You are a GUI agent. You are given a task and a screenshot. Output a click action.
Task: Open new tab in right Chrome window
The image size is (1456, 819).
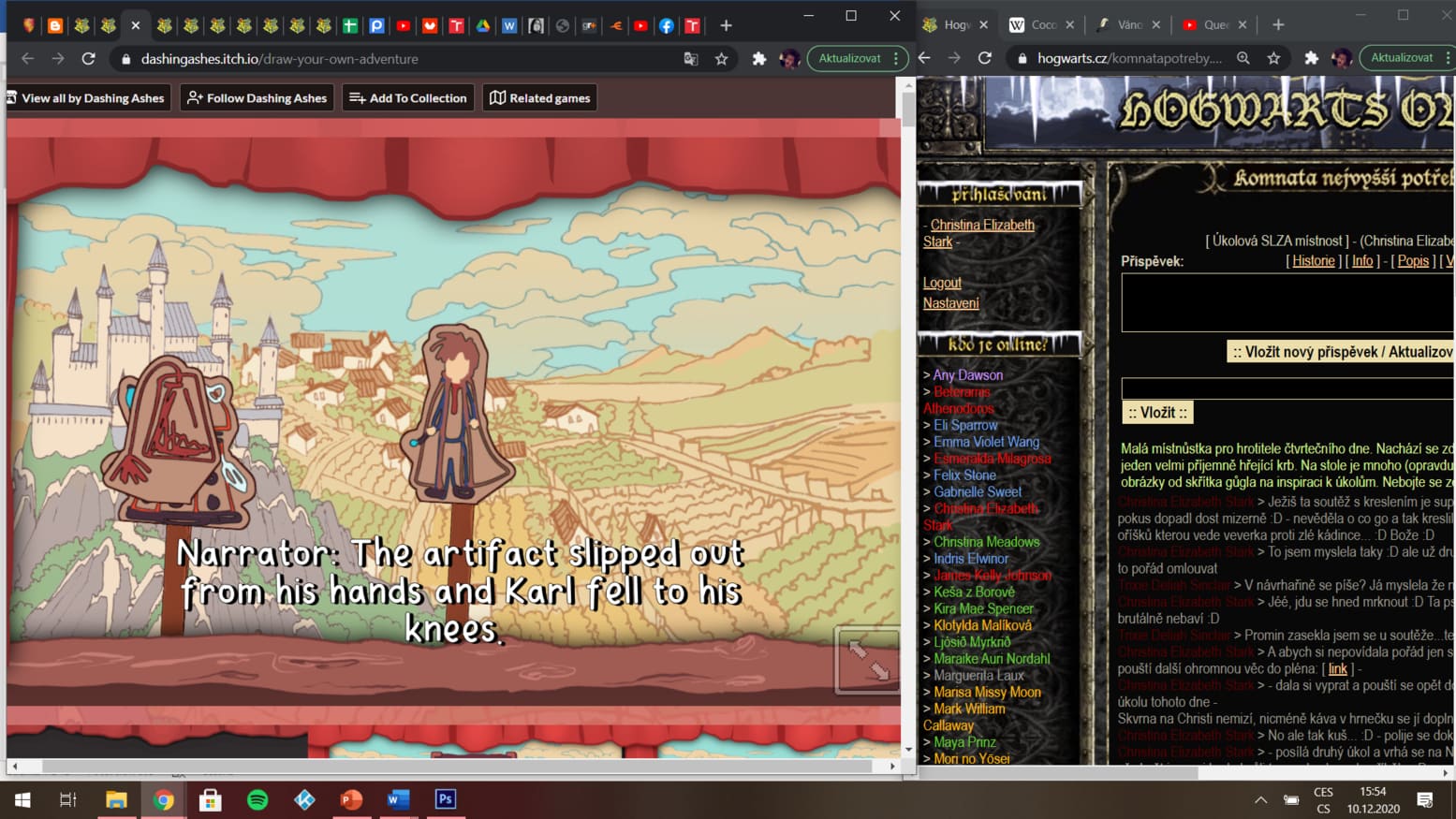(1278, 25)
